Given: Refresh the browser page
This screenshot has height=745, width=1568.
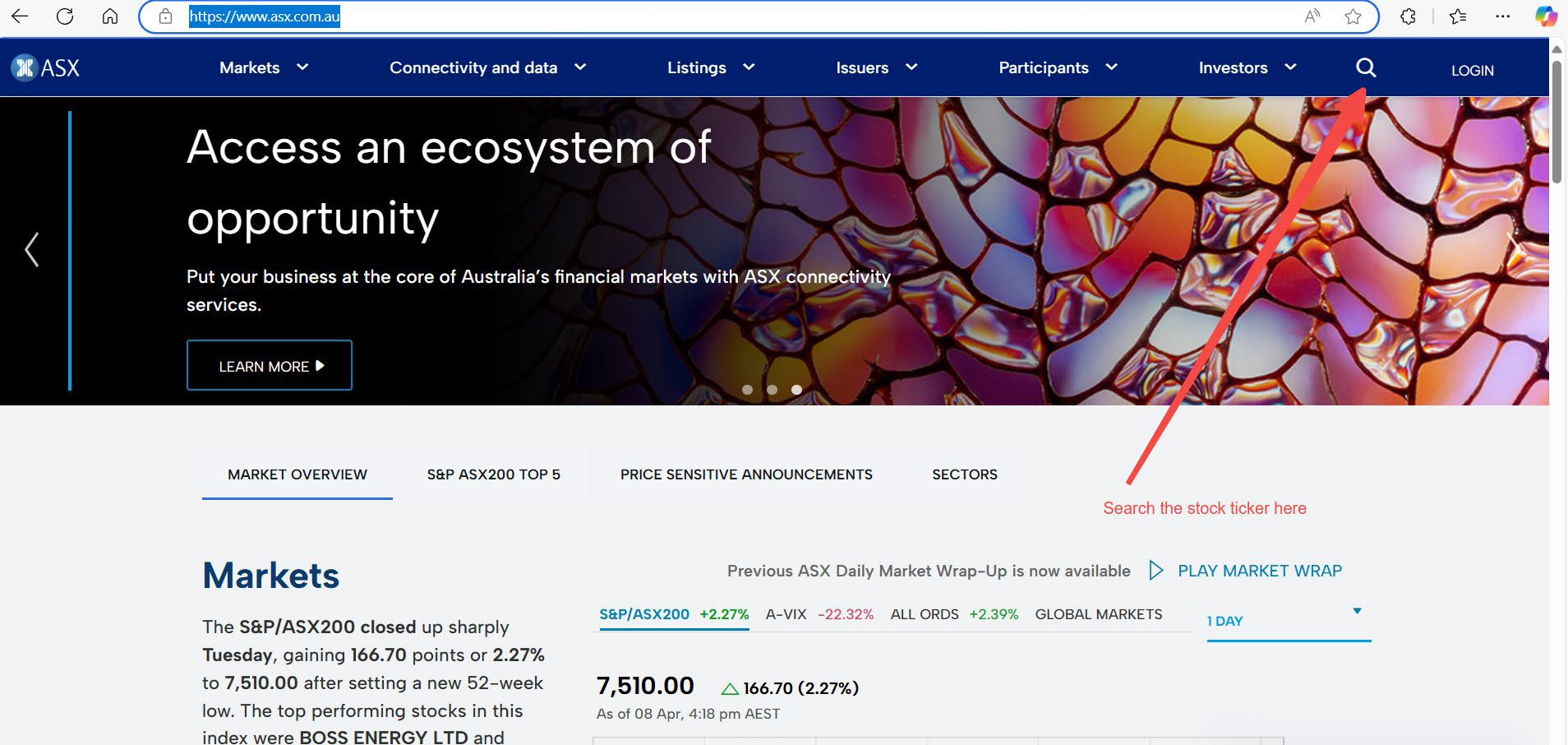Looking at the screenshot, I should (x=65, y=16).
